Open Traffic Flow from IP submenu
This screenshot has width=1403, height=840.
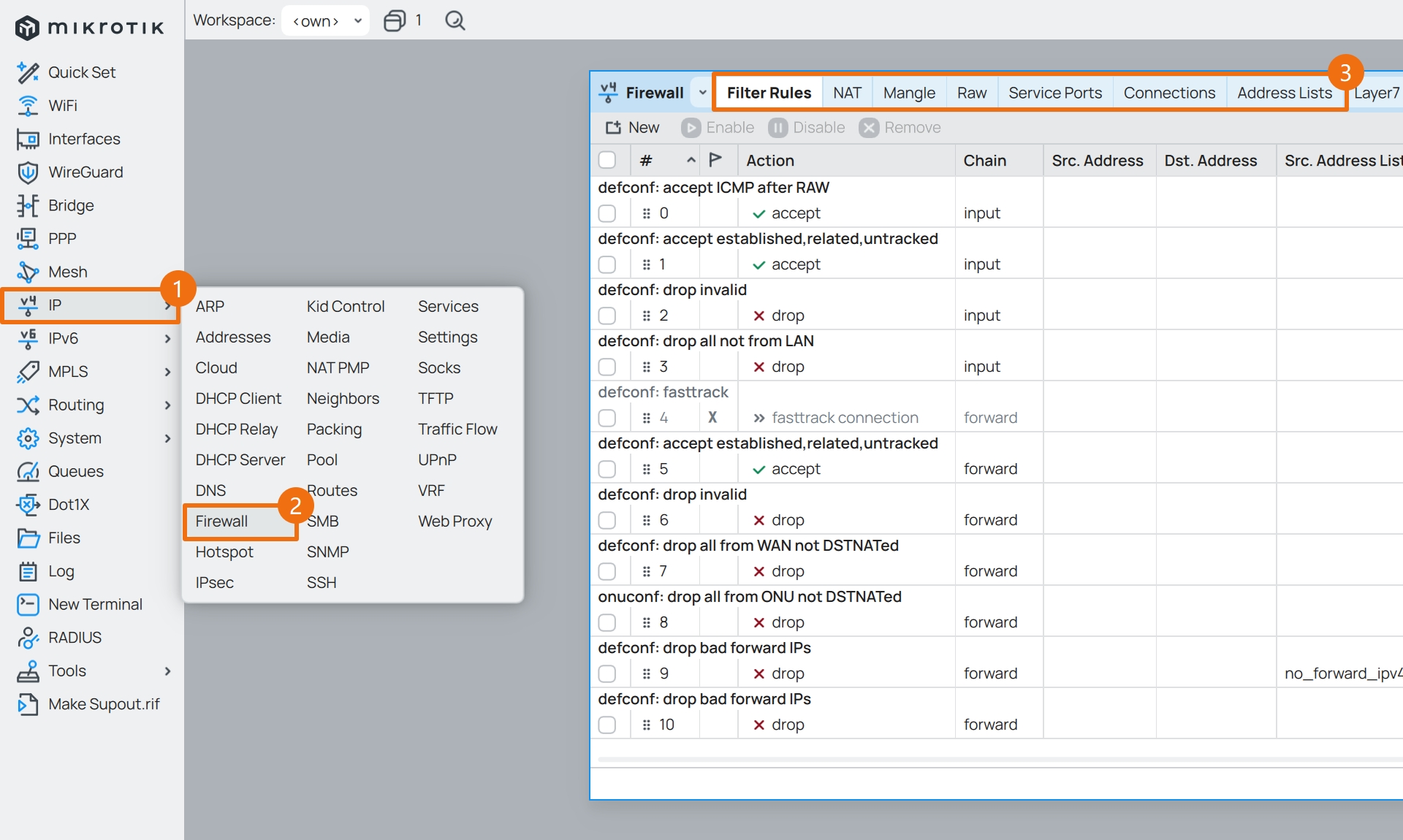tap(457, 429)
